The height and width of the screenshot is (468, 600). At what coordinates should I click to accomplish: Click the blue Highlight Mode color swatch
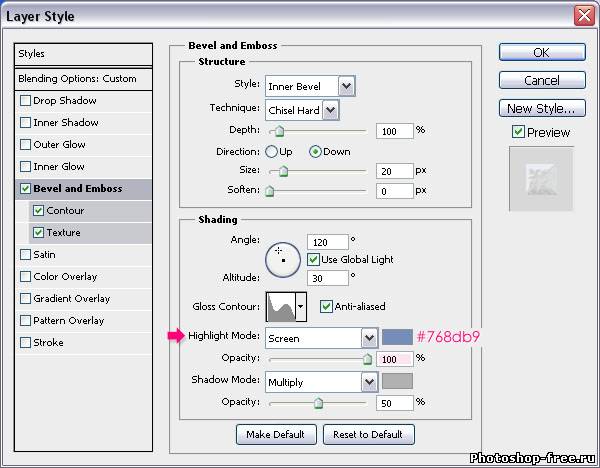click(396, 337)
